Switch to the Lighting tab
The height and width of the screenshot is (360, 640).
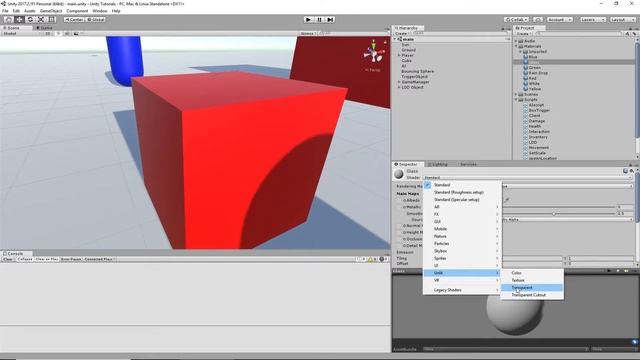pos(438,164)
